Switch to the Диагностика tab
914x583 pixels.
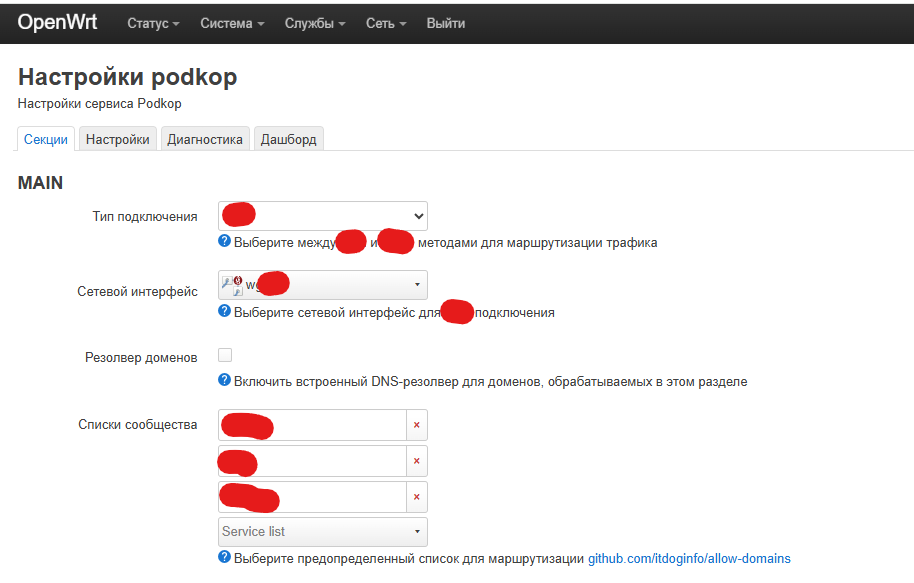tap(205, 139)
